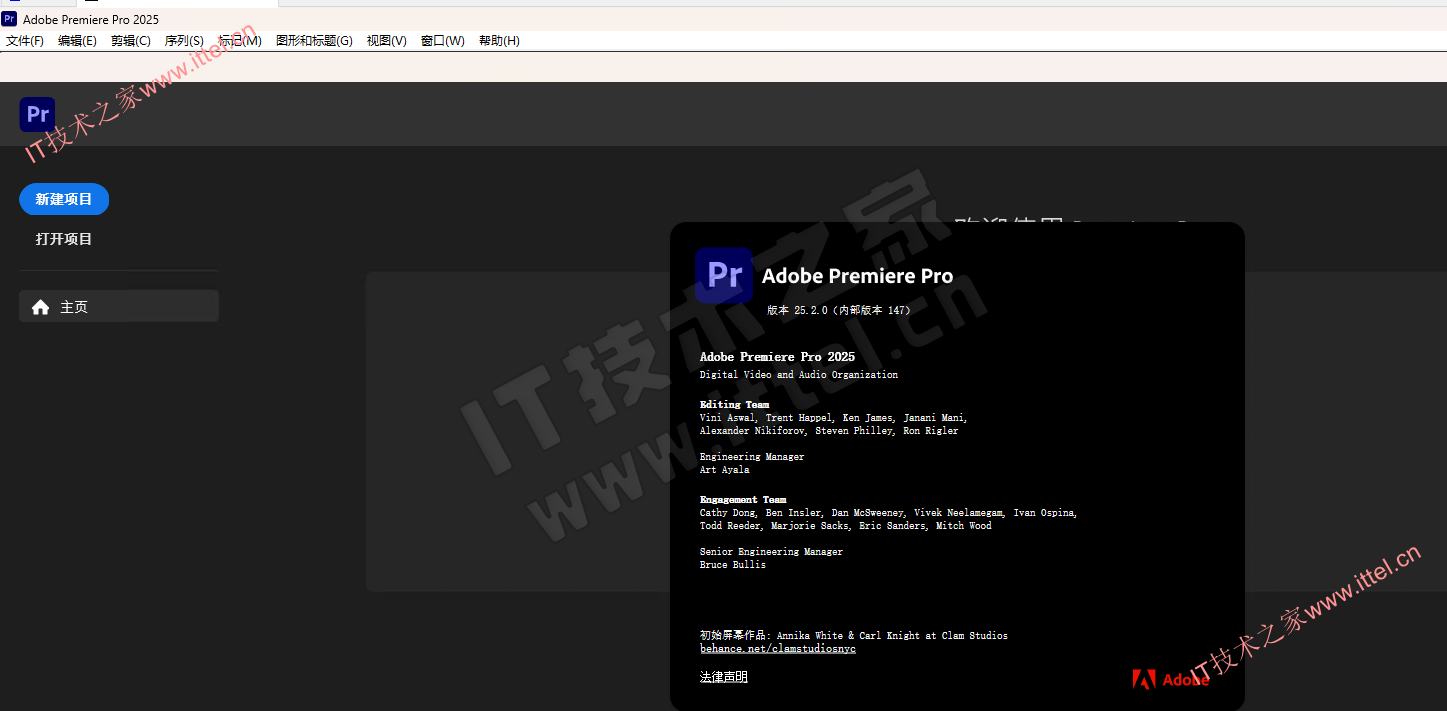Click the 初始屏幕作品 splash credit line
This screenshot has width=1447, height=711.
[x=854, y=635]
